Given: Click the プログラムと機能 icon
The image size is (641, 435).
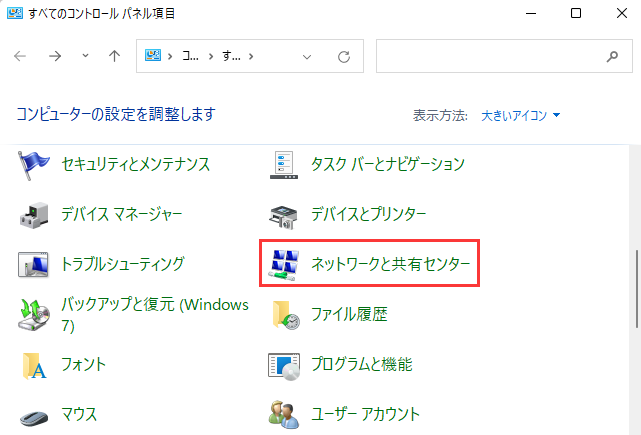Looking at the screenshot, I should pyautogui.click(x=284, y=366).
